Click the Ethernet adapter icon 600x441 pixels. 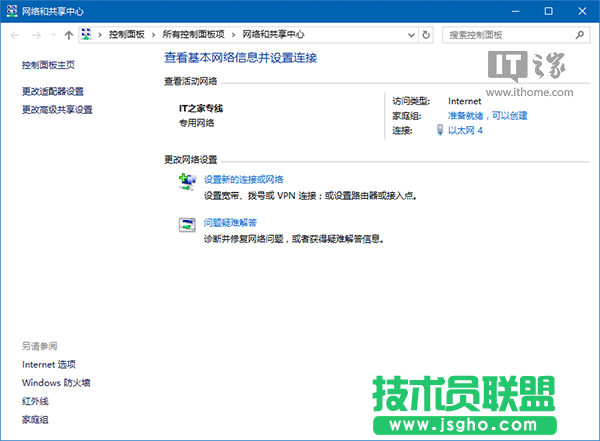click(440, 130)
